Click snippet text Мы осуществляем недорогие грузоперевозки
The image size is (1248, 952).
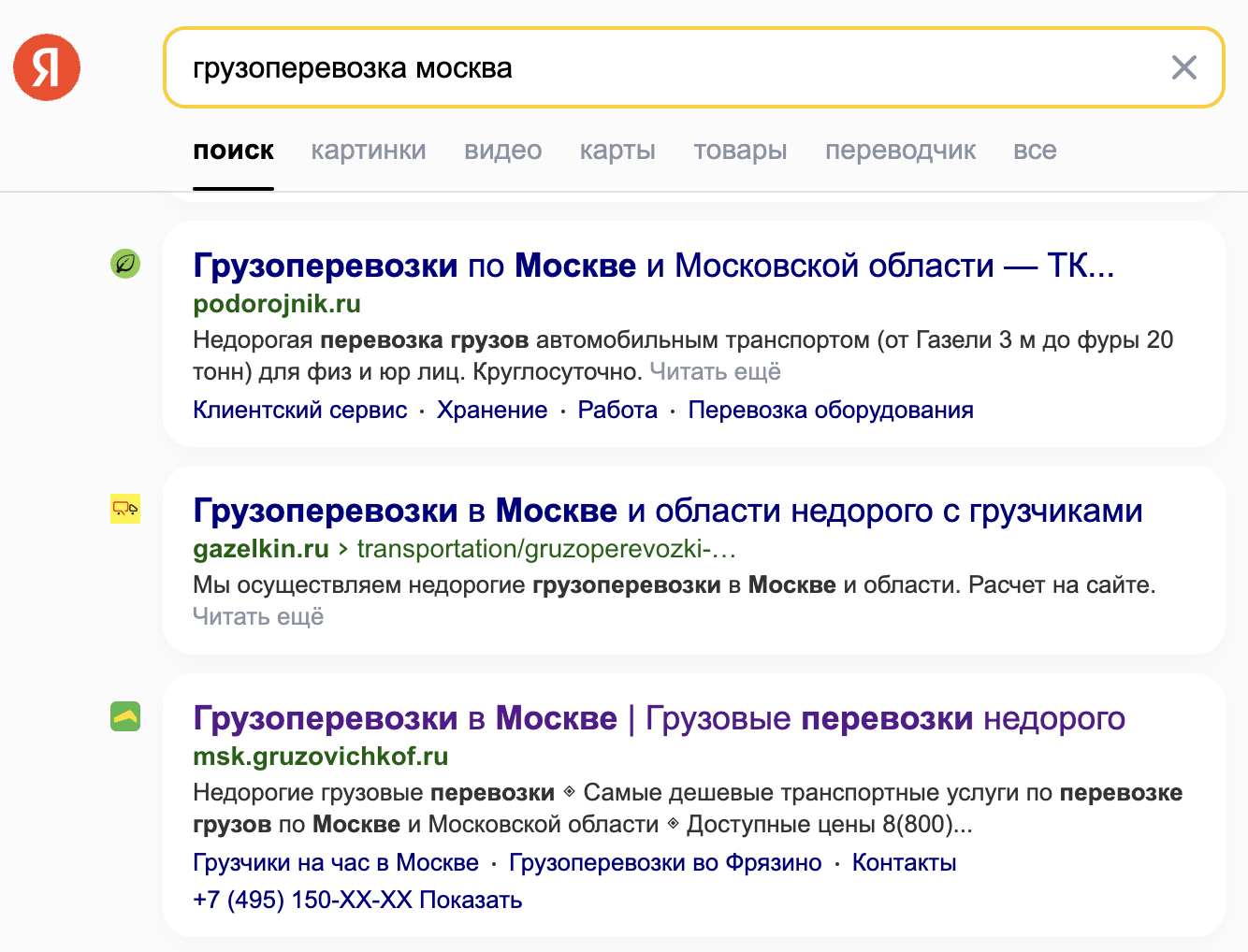(675, 585)
